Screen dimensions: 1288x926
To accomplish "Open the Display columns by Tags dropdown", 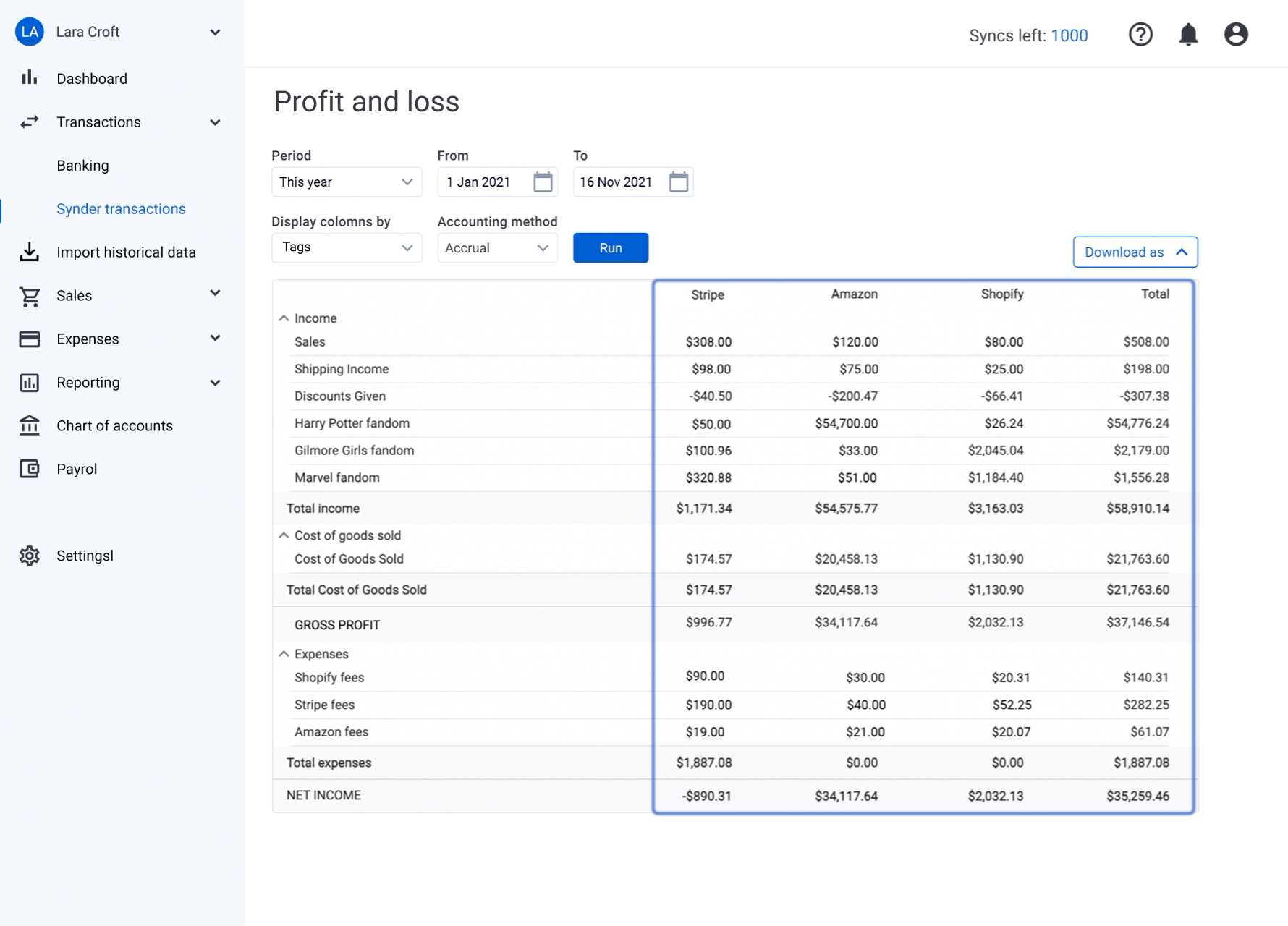I will [346, 247].
